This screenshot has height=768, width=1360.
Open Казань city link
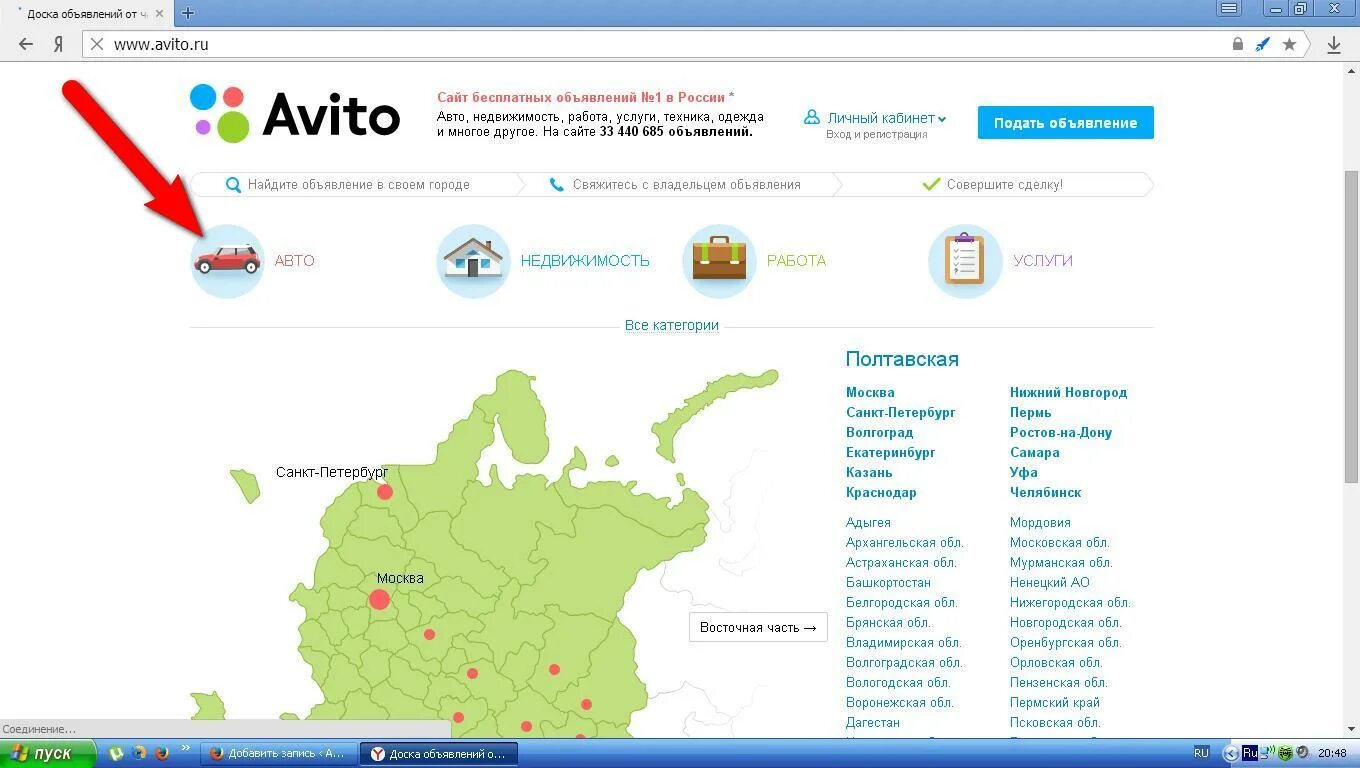pyautogui.click(x=869, y=473)
